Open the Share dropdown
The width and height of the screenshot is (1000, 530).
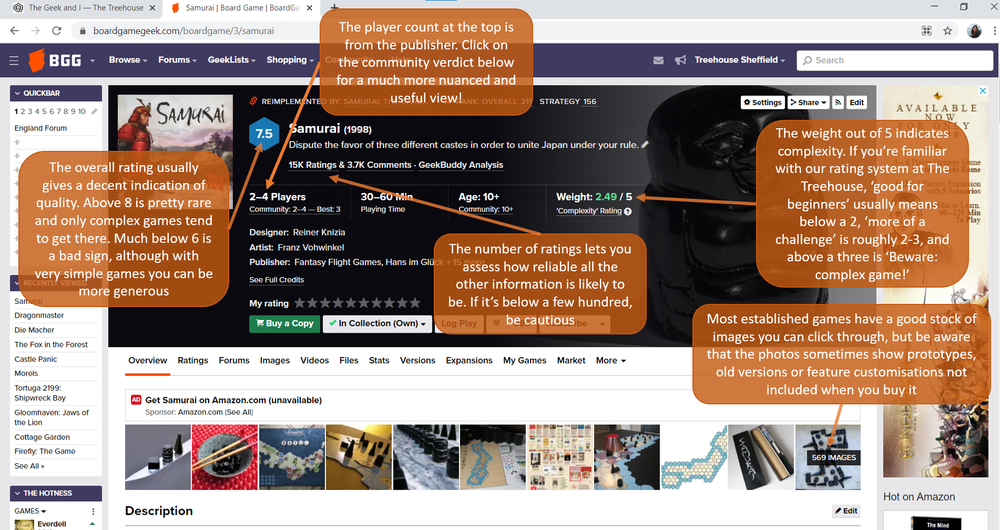point(808,102)
